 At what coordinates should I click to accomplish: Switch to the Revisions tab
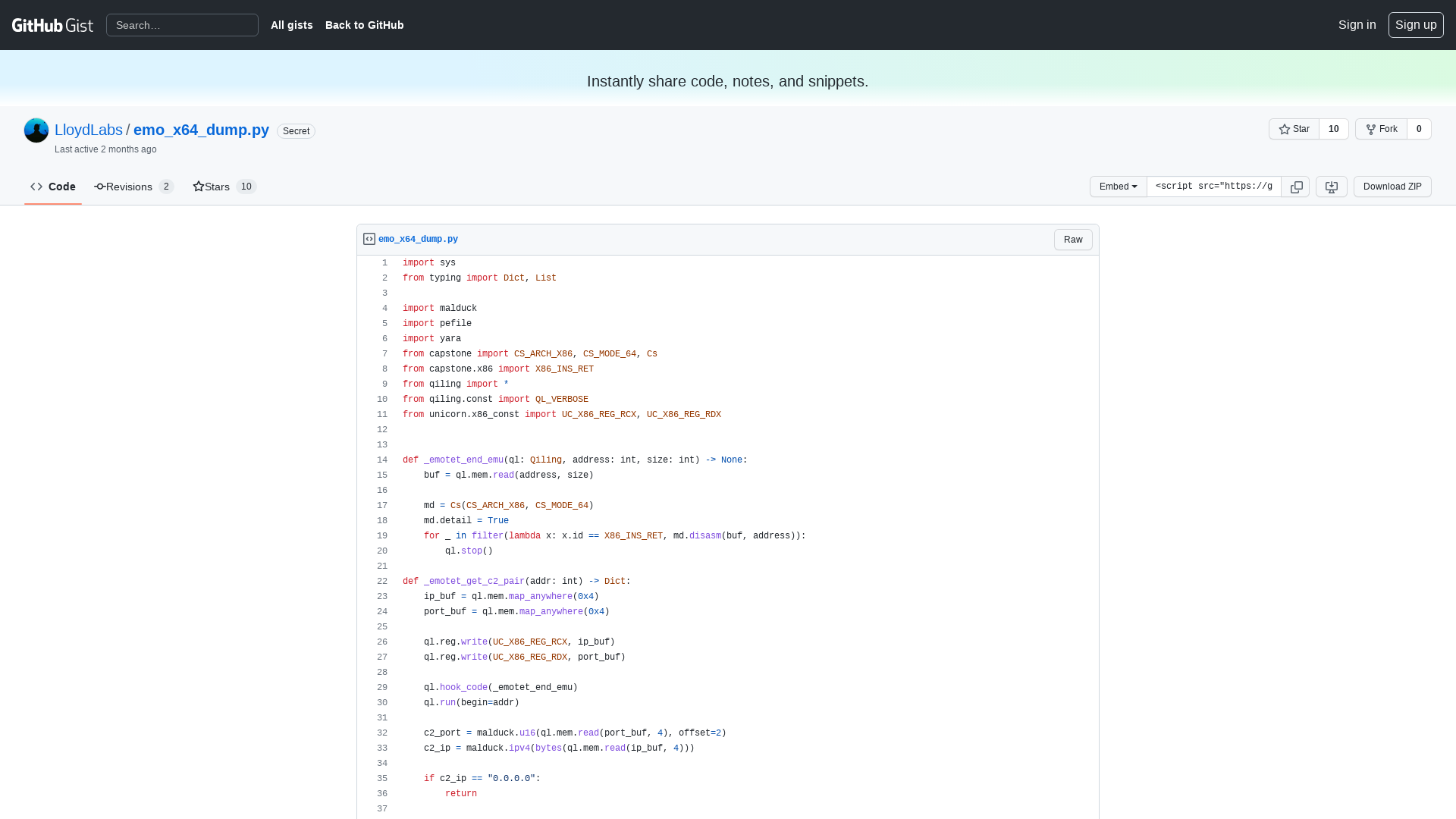pos(134,187)
